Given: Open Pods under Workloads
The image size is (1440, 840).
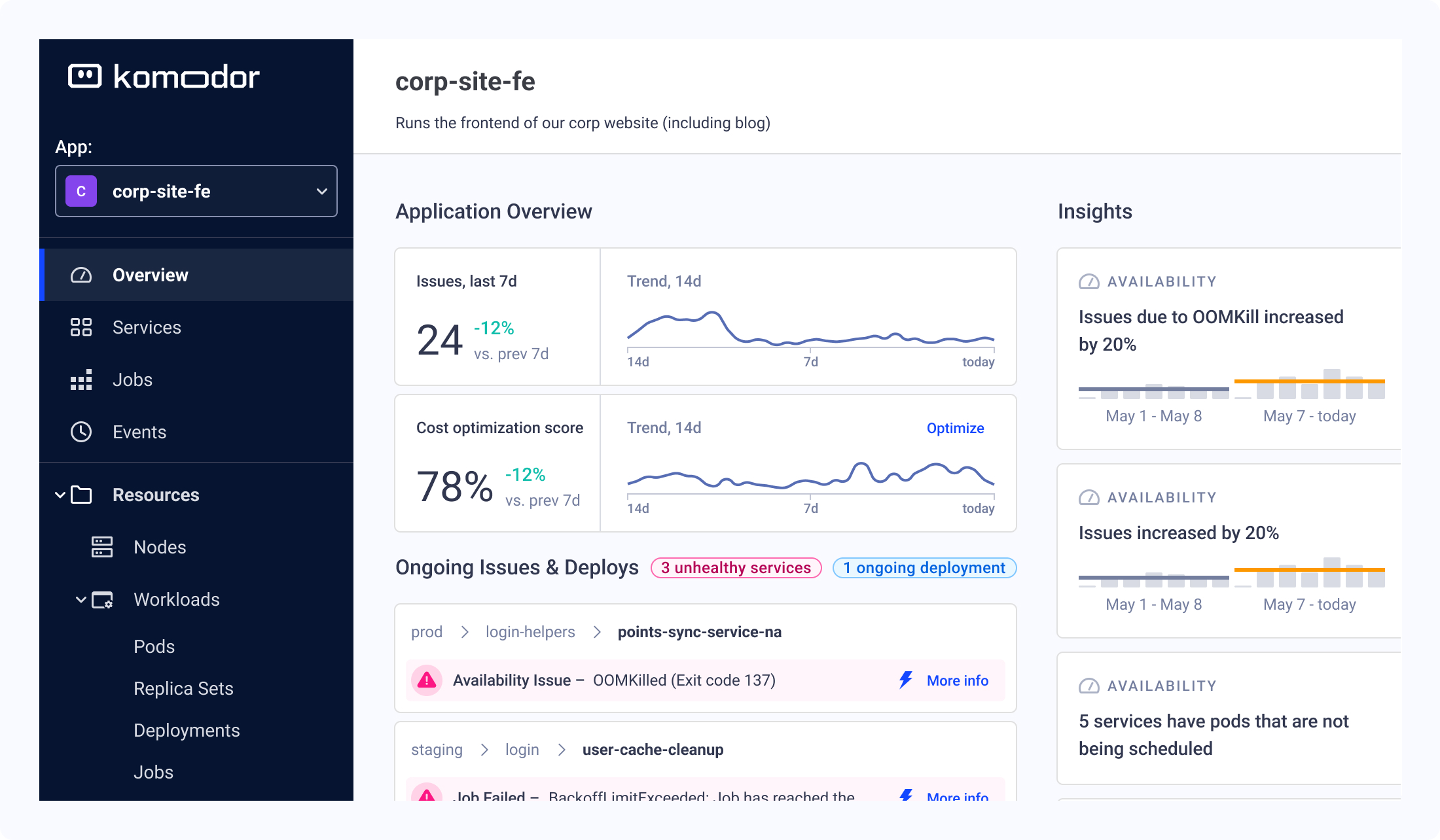Looking at the screenshot, I should coord(154,646).
